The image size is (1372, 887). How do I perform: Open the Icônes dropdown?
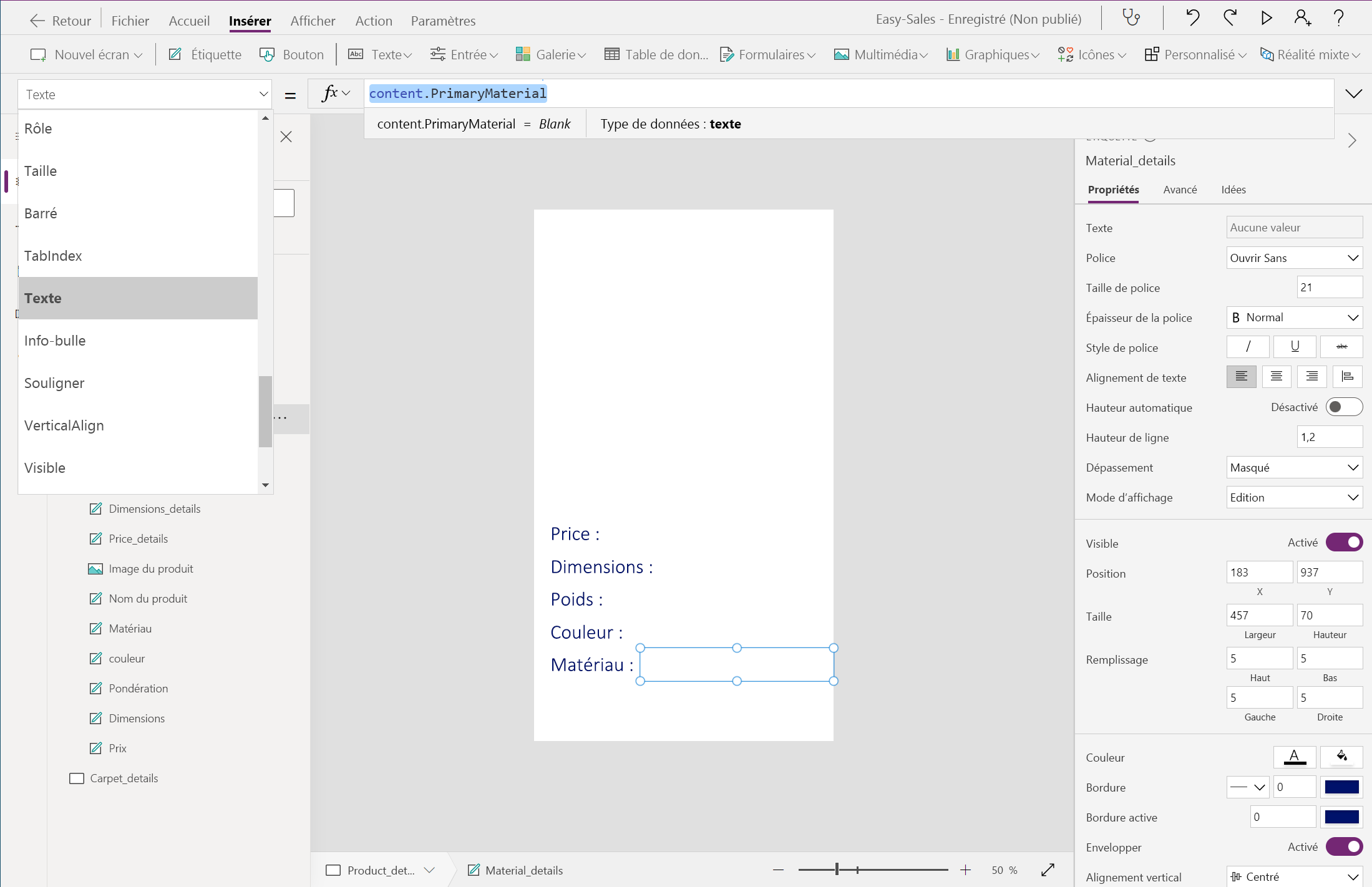click(1092, 54)
